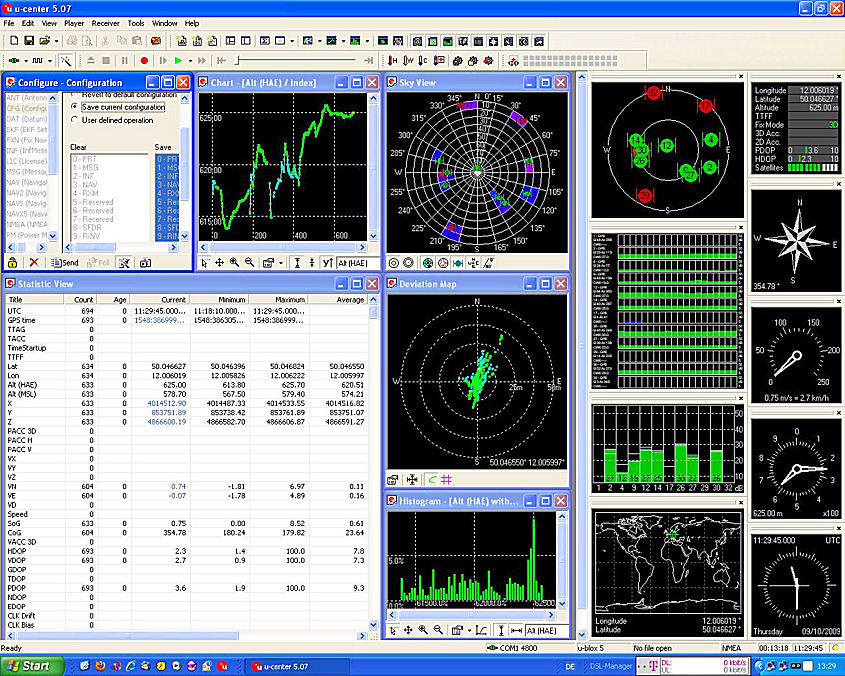Click the clock showing 13:29 in system tray
Screen dimensions: 845x676
826,666
